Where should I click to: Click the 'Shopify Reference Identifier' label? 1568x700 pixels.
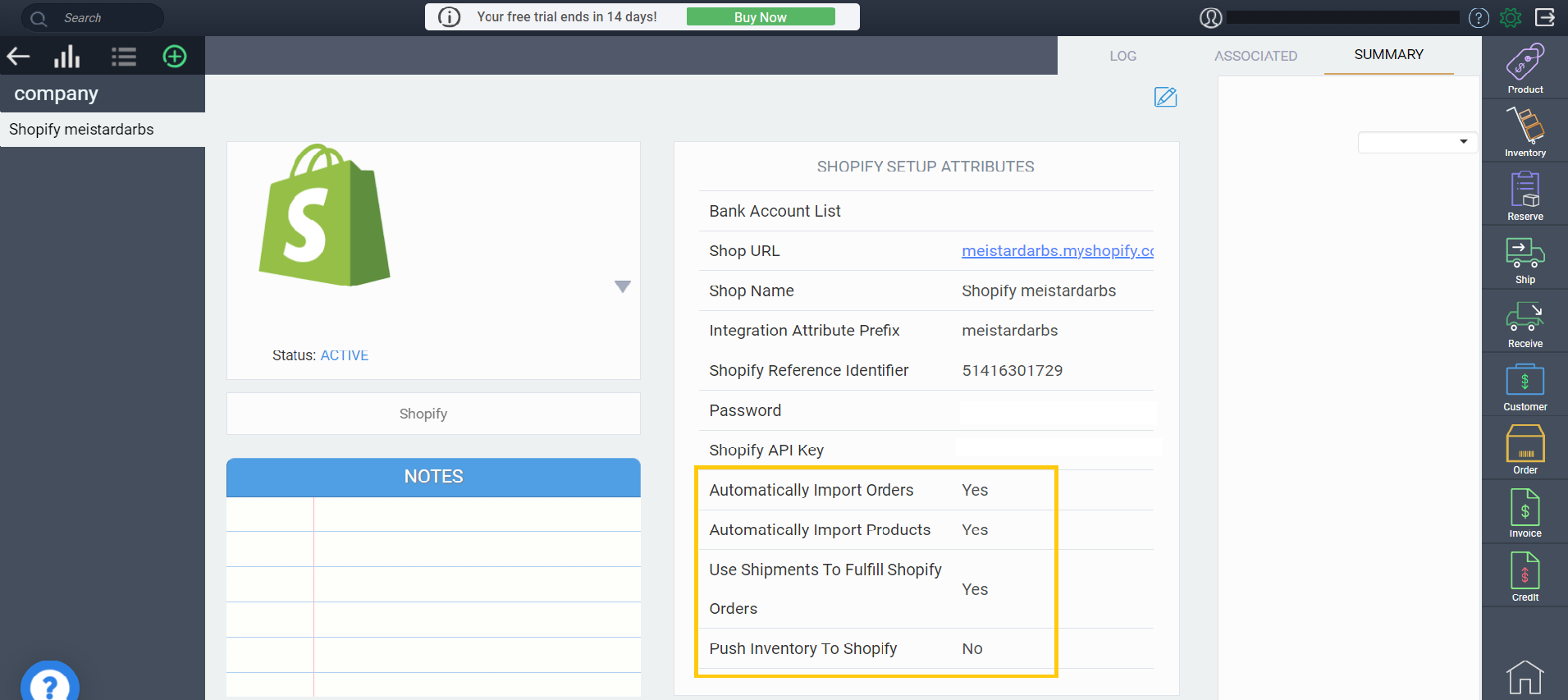click(809, 371)
